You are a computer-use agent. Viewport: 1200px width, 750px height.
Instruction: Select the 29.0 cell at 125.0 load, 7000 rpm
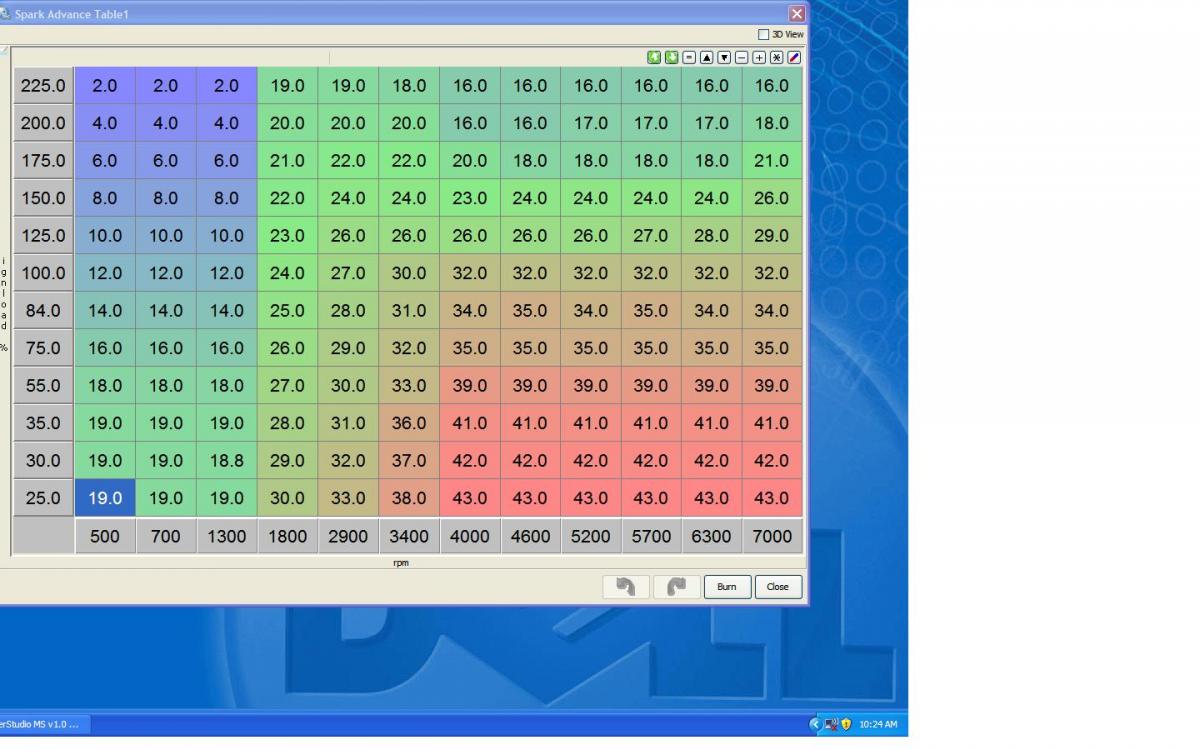click(x=772, y=236)
